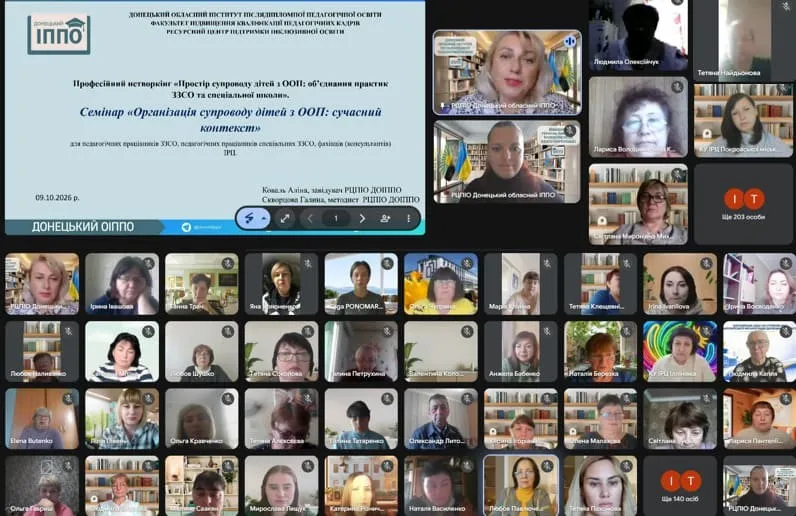Select Ольга Кравченко participant tile
796x516 pixels.
coord(202,419)
